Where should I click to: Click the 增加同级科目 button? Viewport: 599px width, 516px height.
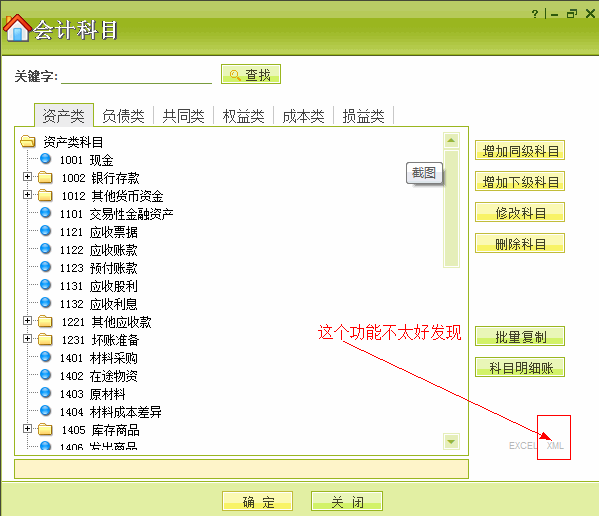tap(520, 150)
